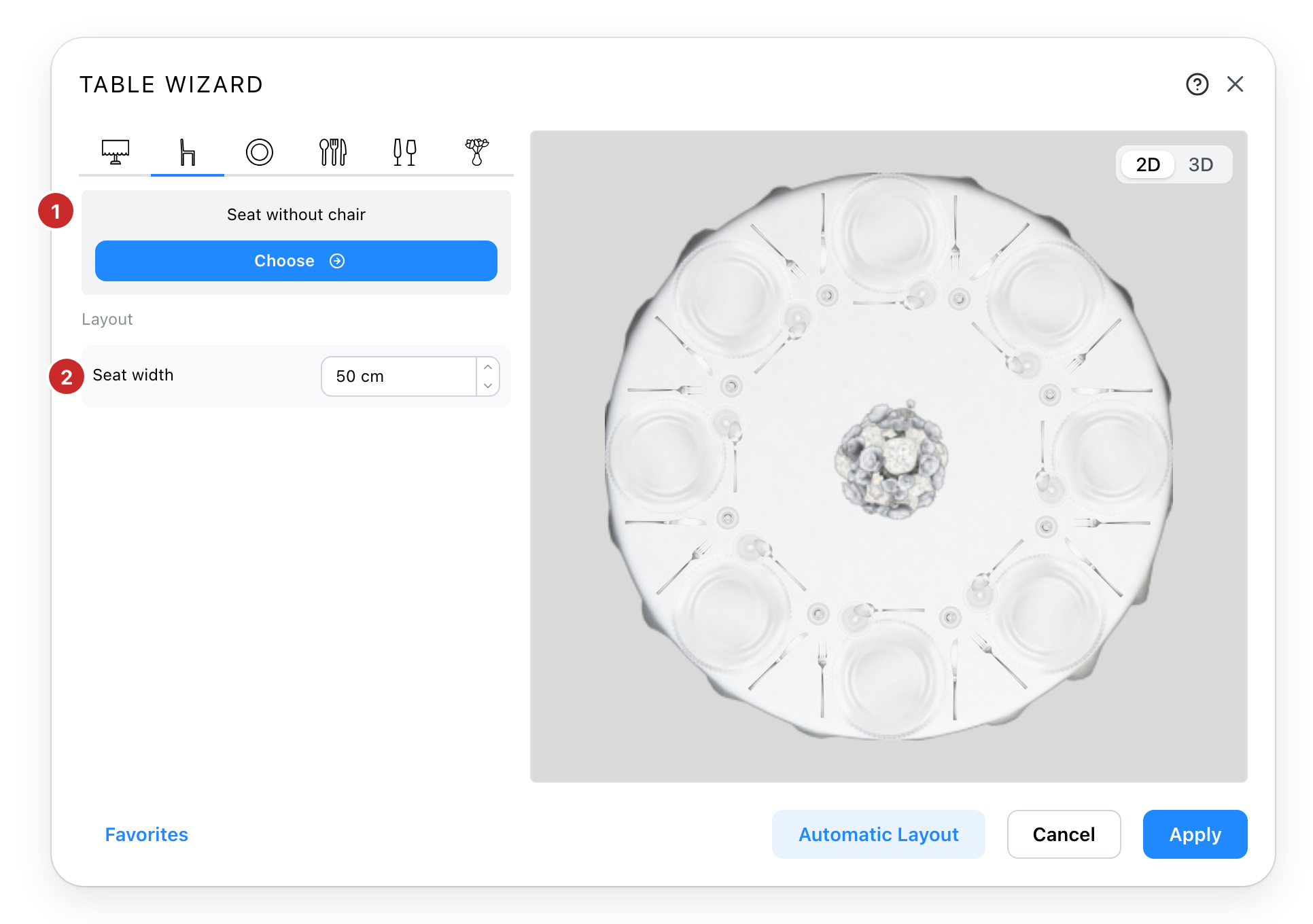Screen dimensions: 1313x924
Task: Run Automatic Layout
Action: [879, 834]
